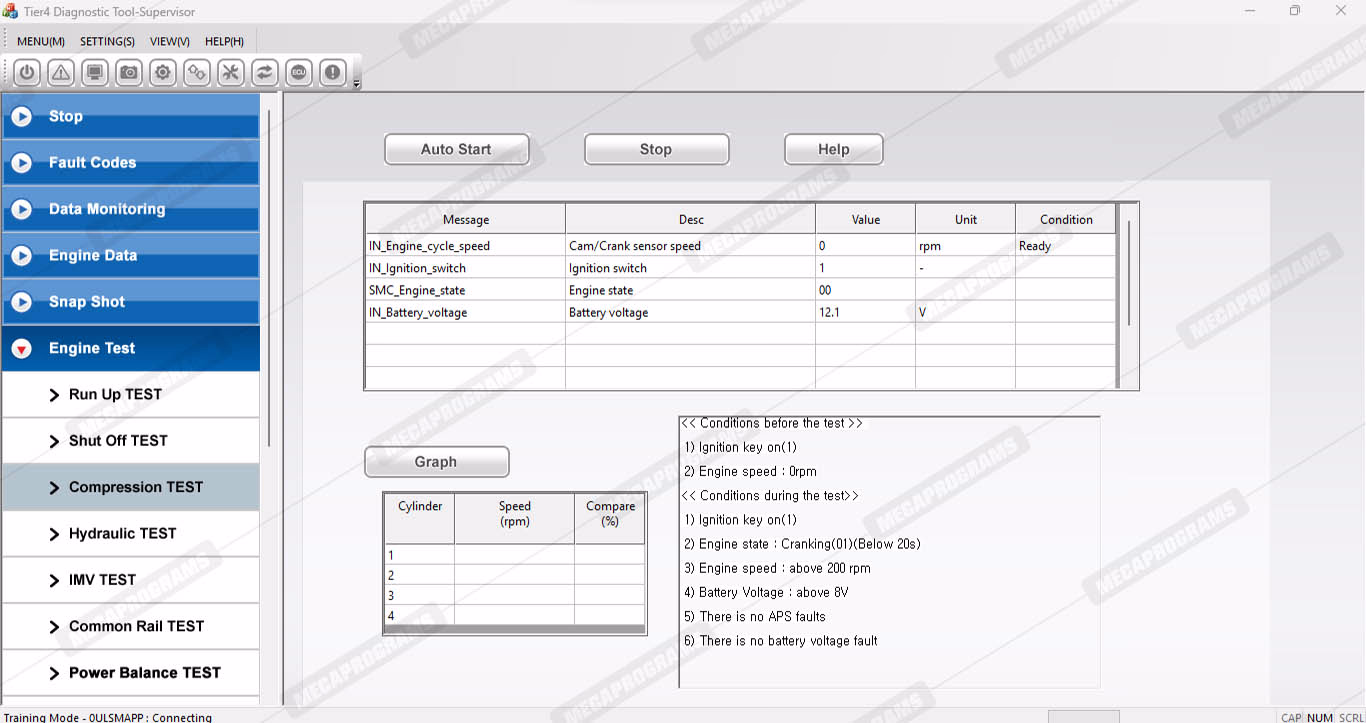Click the play icon beside Snap Shot
The image size is (1366, 723).
click(x=22, y=301)
